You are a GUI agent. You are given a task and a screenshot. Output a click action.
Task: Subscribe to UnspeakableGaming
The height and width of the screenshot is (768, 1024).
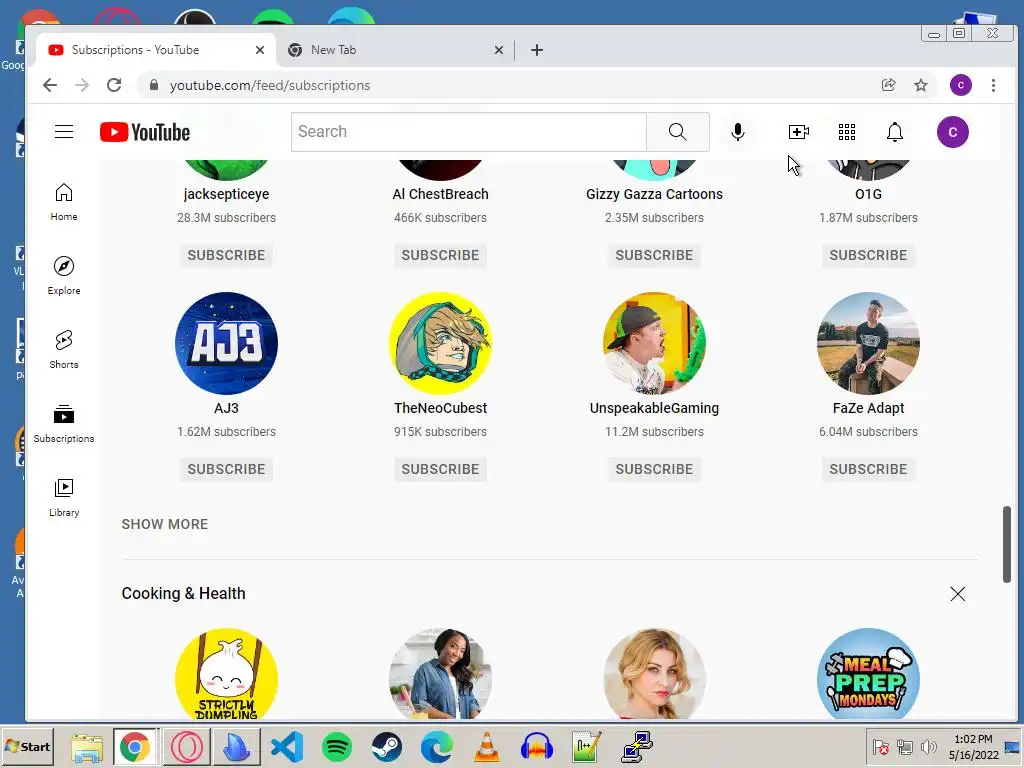pos(654,469)
